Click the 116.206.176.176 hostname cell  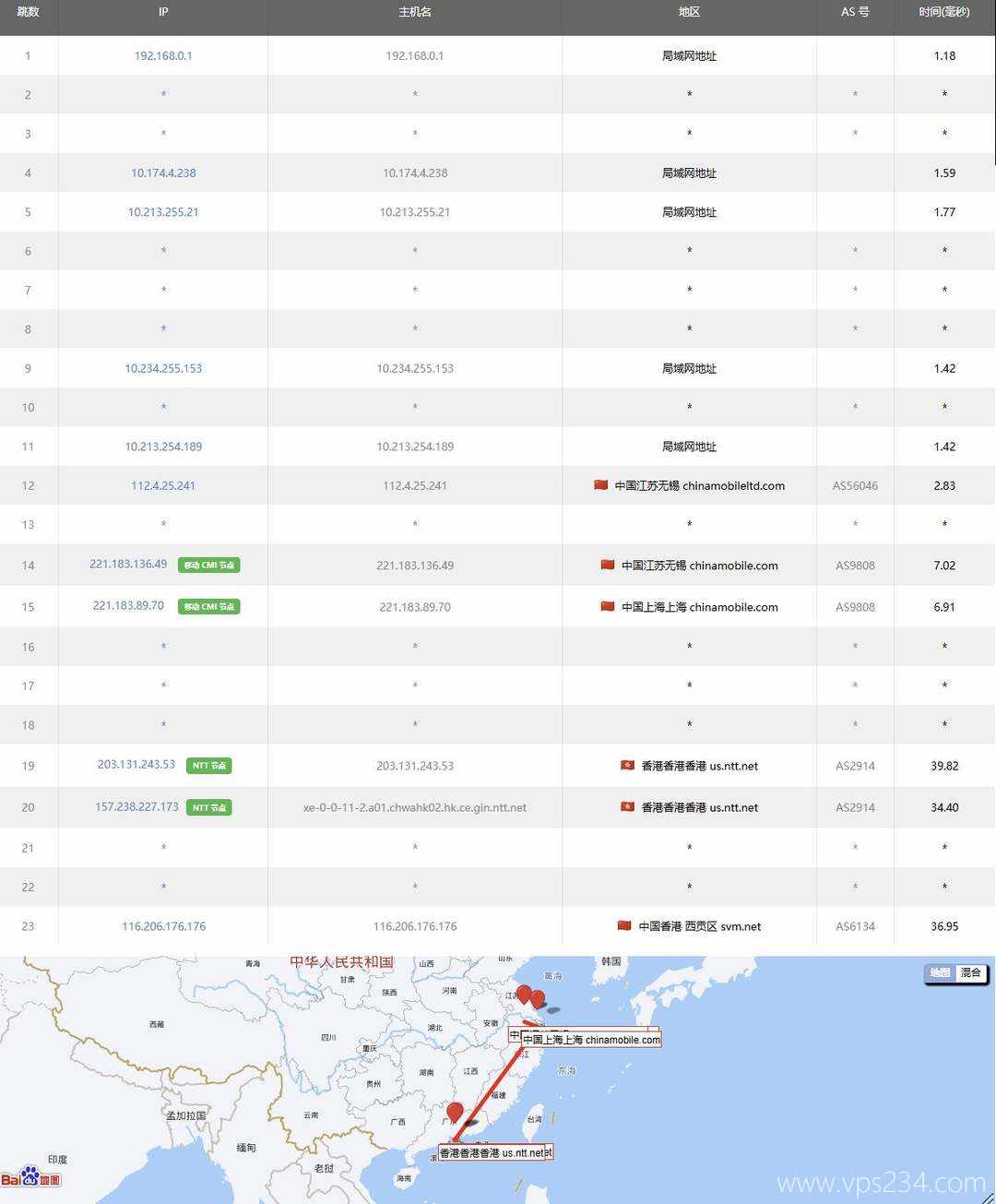pos(415,926)
